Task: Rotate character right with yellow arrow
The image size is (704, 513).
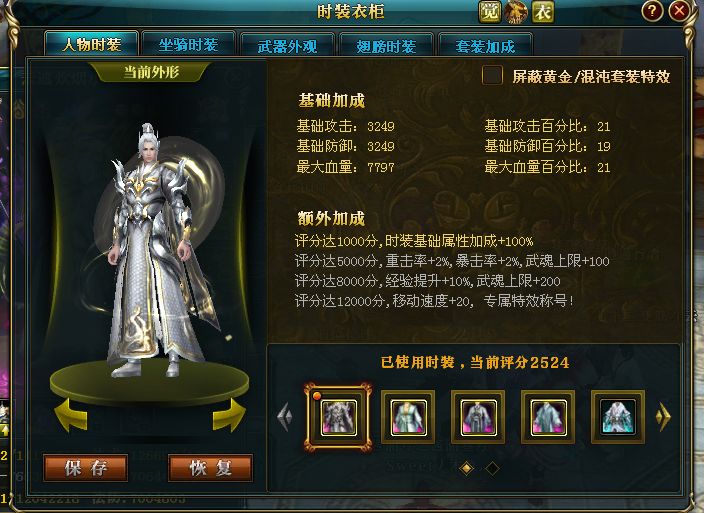Action: point(229,415)
